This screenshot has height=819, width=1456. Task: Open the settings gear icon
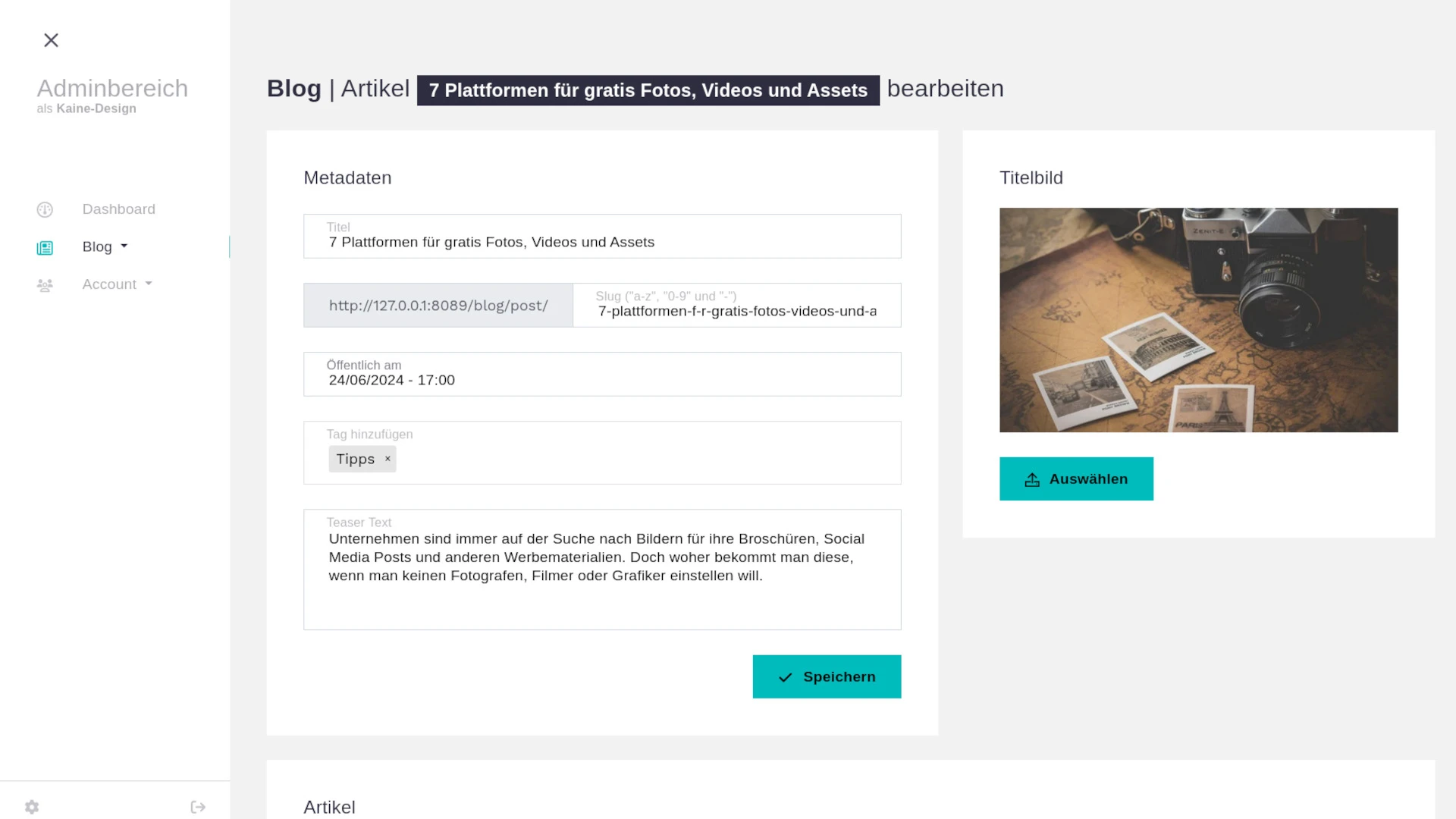[x=31, y=806]
